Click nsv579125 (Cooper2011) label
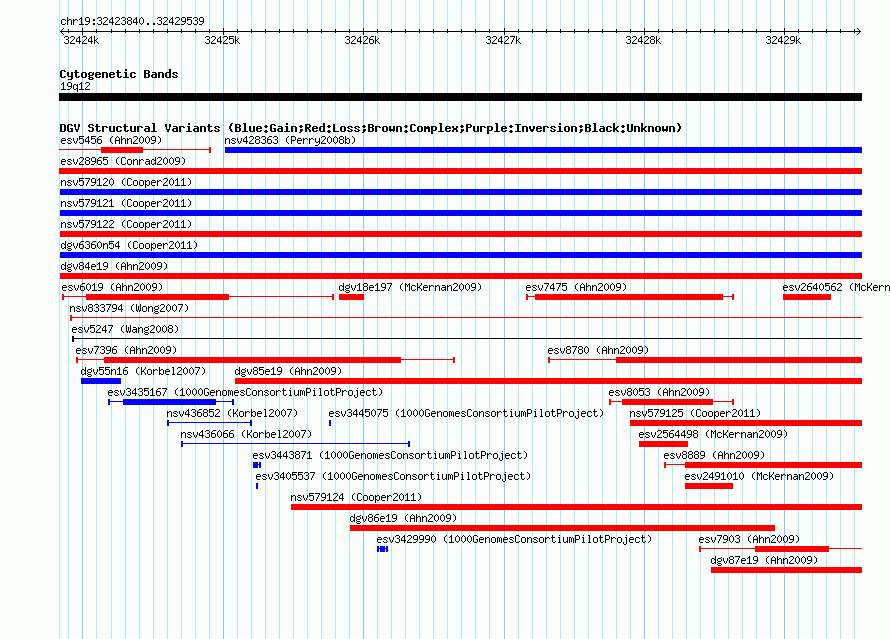Screen dimensions: 890x639 [695, 413]
